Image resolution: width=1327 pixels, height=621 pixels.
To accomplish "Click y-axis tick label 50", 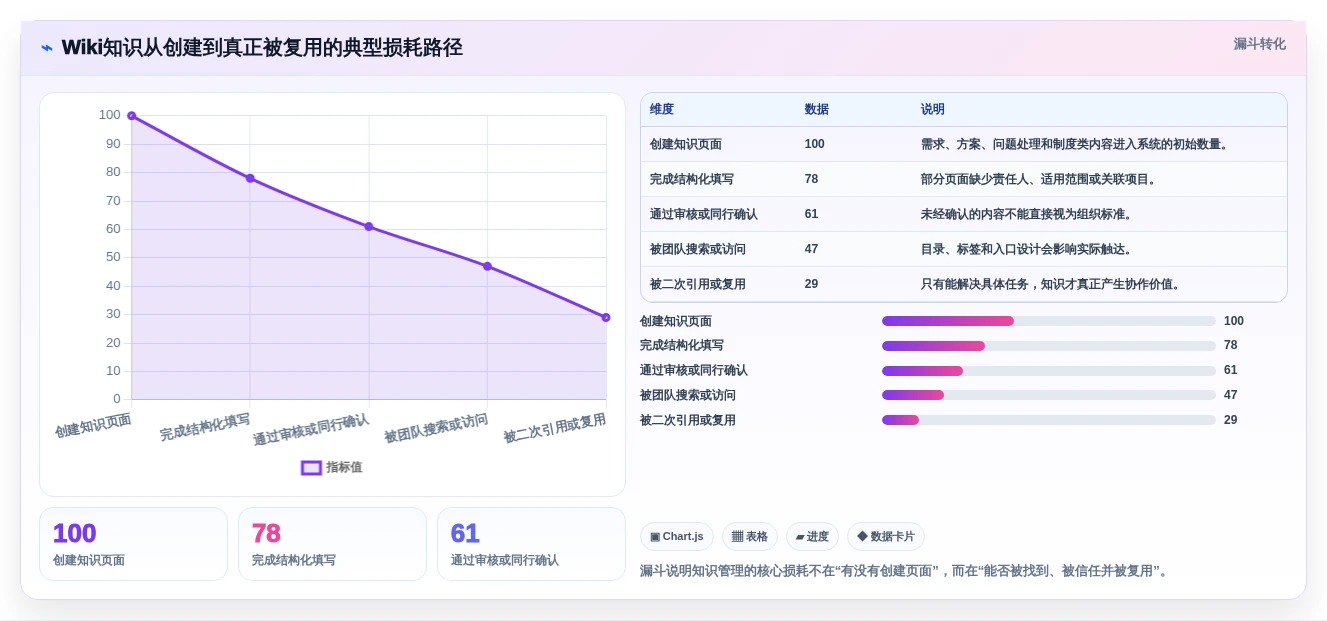I will pyautogui.click(x=113, y=257).
